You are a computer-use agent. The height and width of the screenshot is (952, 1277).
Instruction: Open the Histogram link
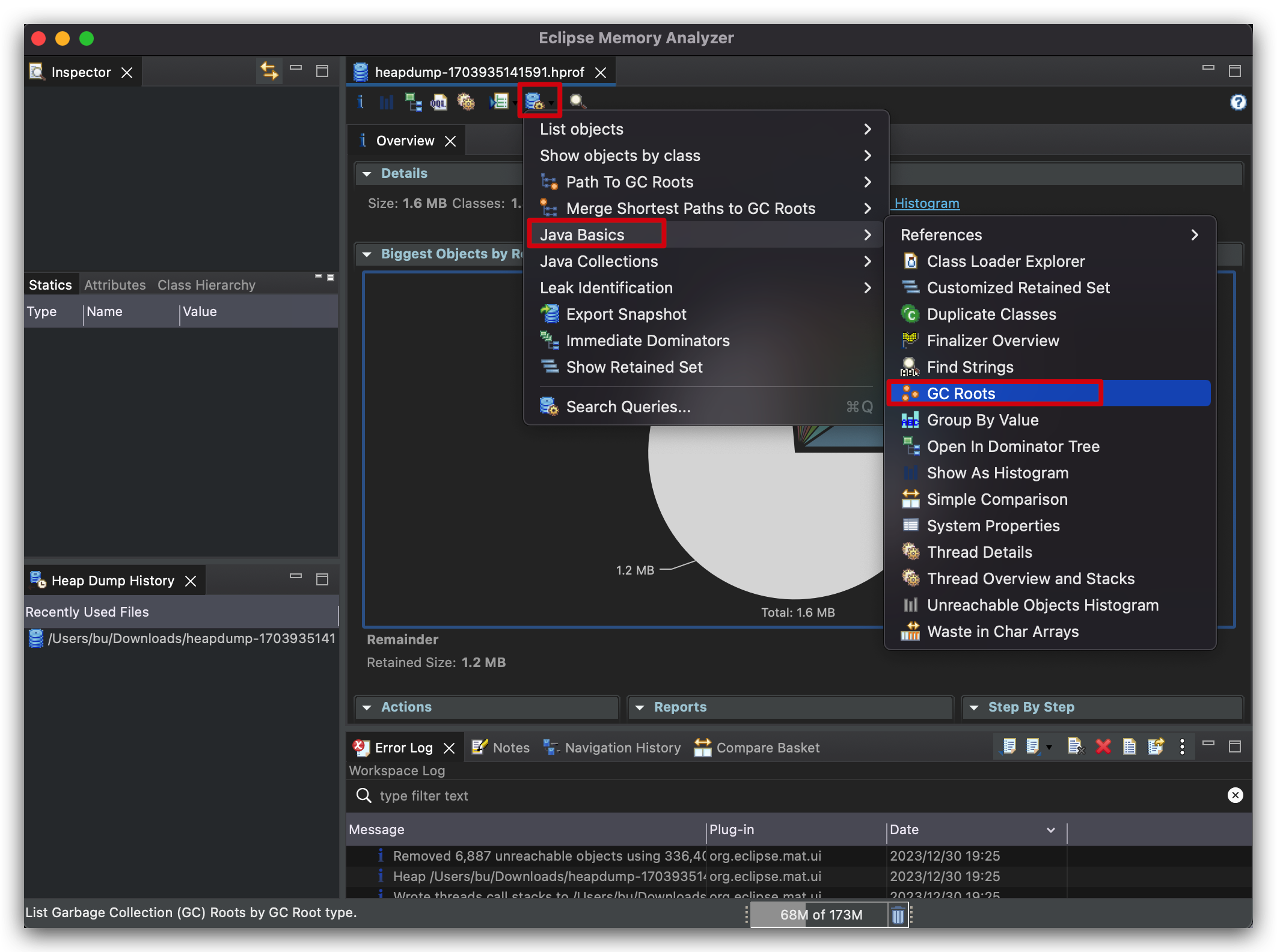[x=926, y=204]
